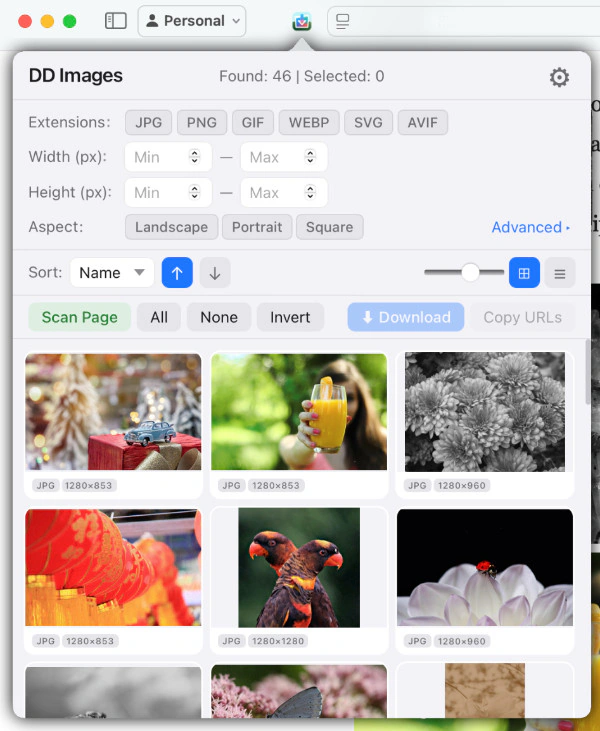Click the page reader icon in address bar
Screen dimensions: 600x731
[343, 21]
